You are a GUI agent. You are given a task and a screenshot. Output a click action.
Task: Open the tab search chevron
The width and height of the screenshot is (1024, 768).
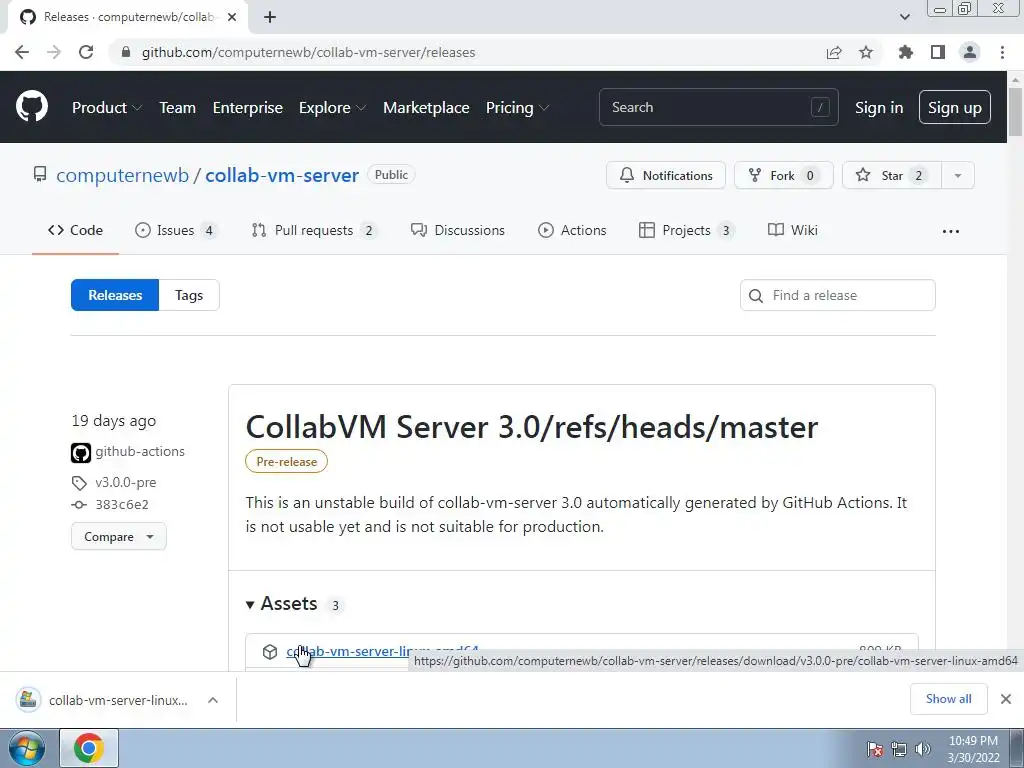(x=904, y=17)
